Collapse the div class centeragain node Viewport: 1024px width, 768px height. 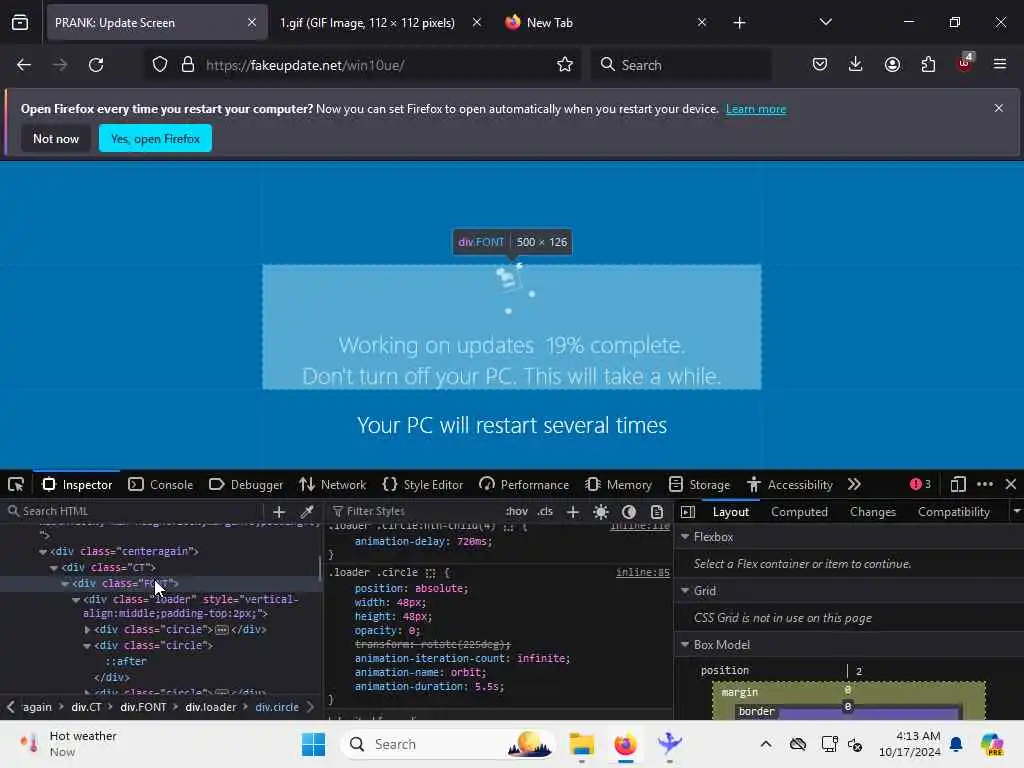pyautogui.click(x=43, y=552)
